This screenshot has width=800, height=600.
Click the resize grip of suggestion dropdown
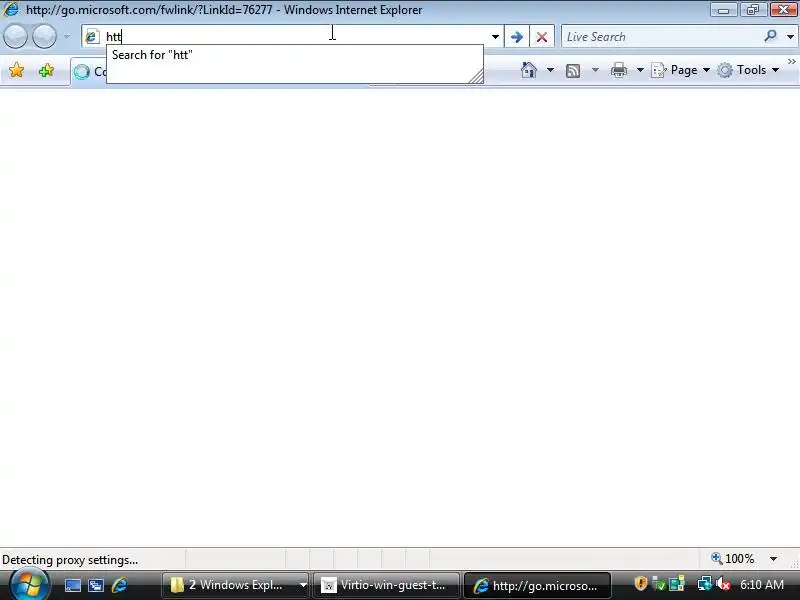coord(476,77)
